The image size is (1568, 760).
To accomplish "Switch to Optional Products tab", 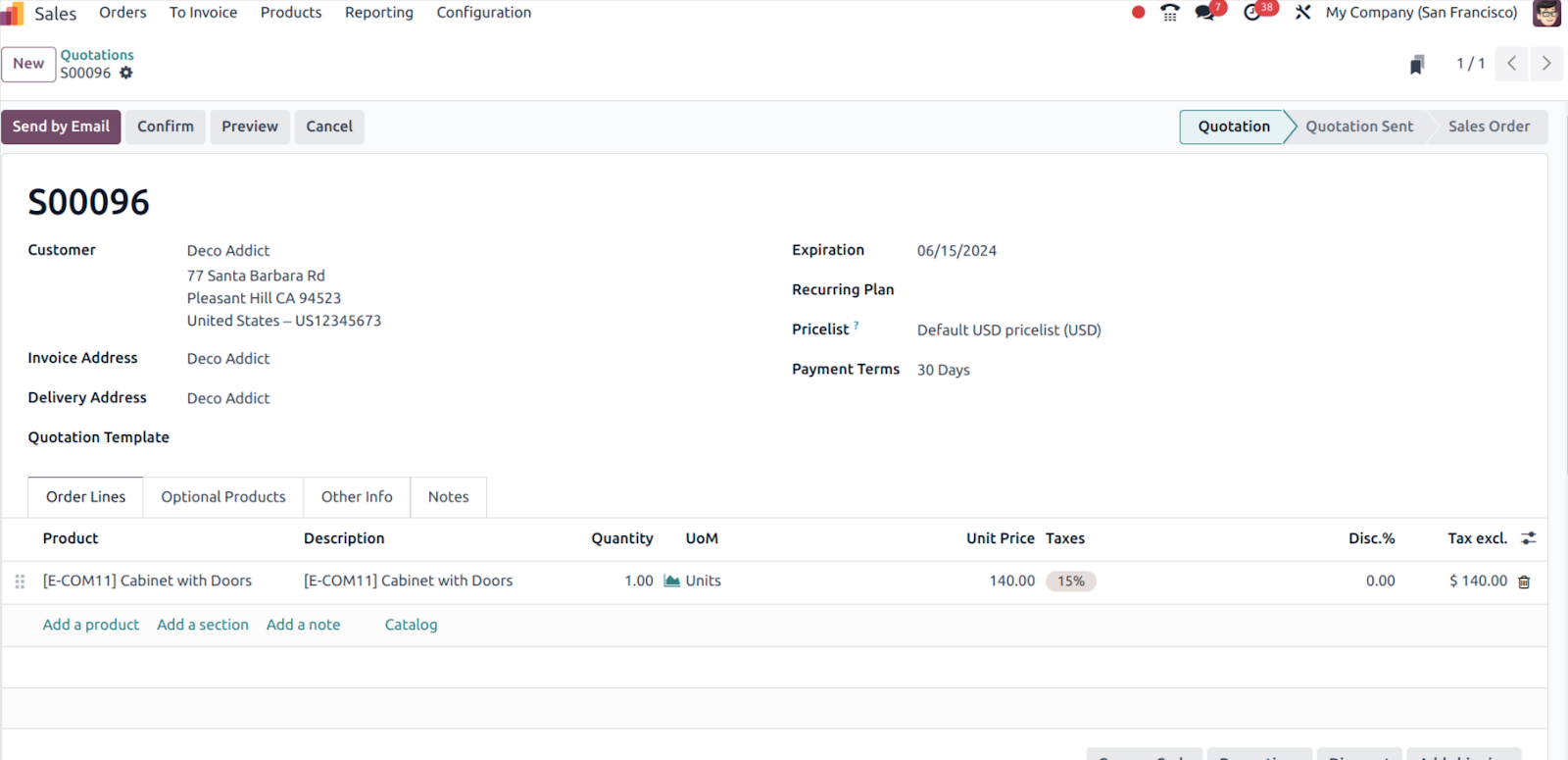I will tap(223, 497).
